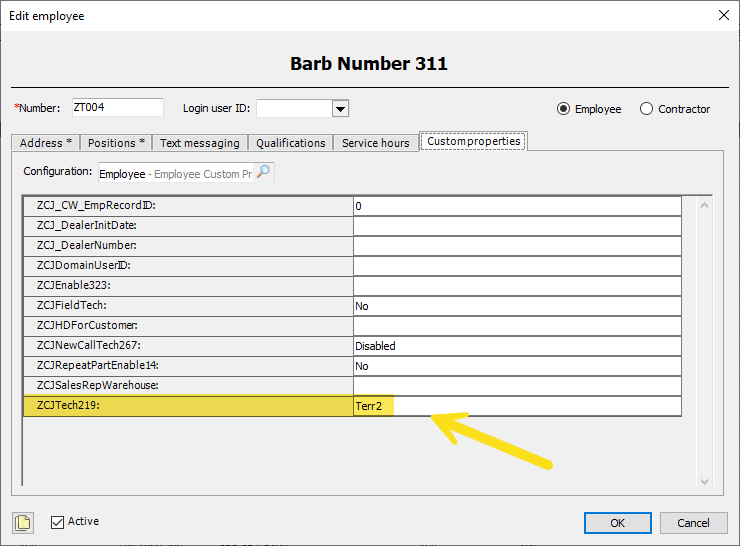The height and width of the screenshot is (546, 740).
Task: Click the Login user ID text field
Action: pyautogui.click(x=294, y=109)
